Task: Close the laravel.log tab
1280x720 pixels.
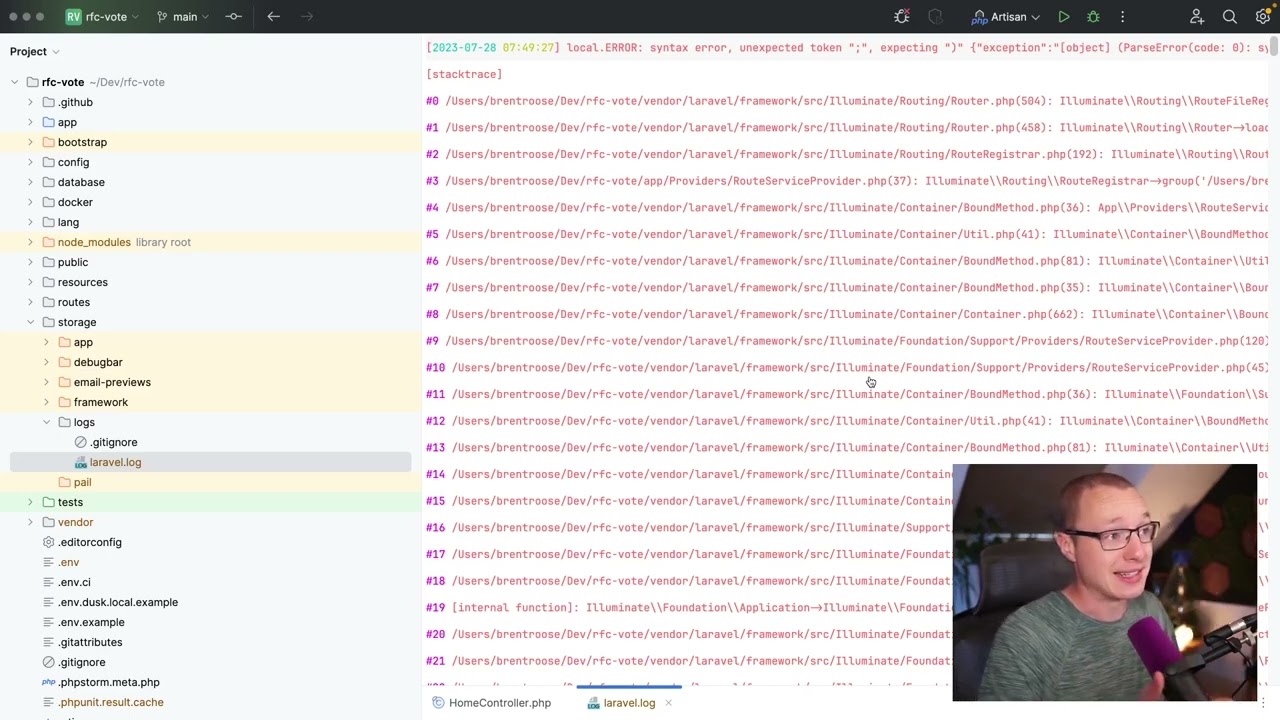Action: click(x=668, y=703)
